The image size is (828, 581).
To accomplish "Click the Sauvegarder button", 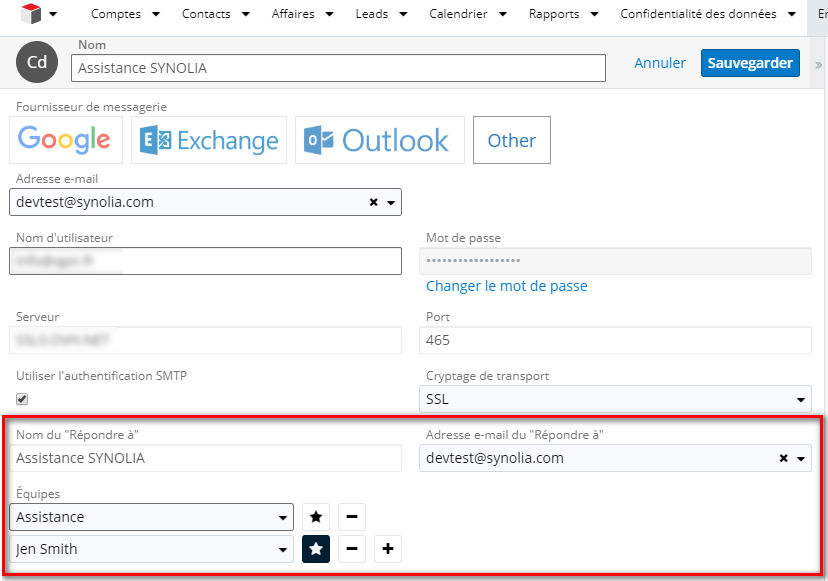I will (750, 63).
